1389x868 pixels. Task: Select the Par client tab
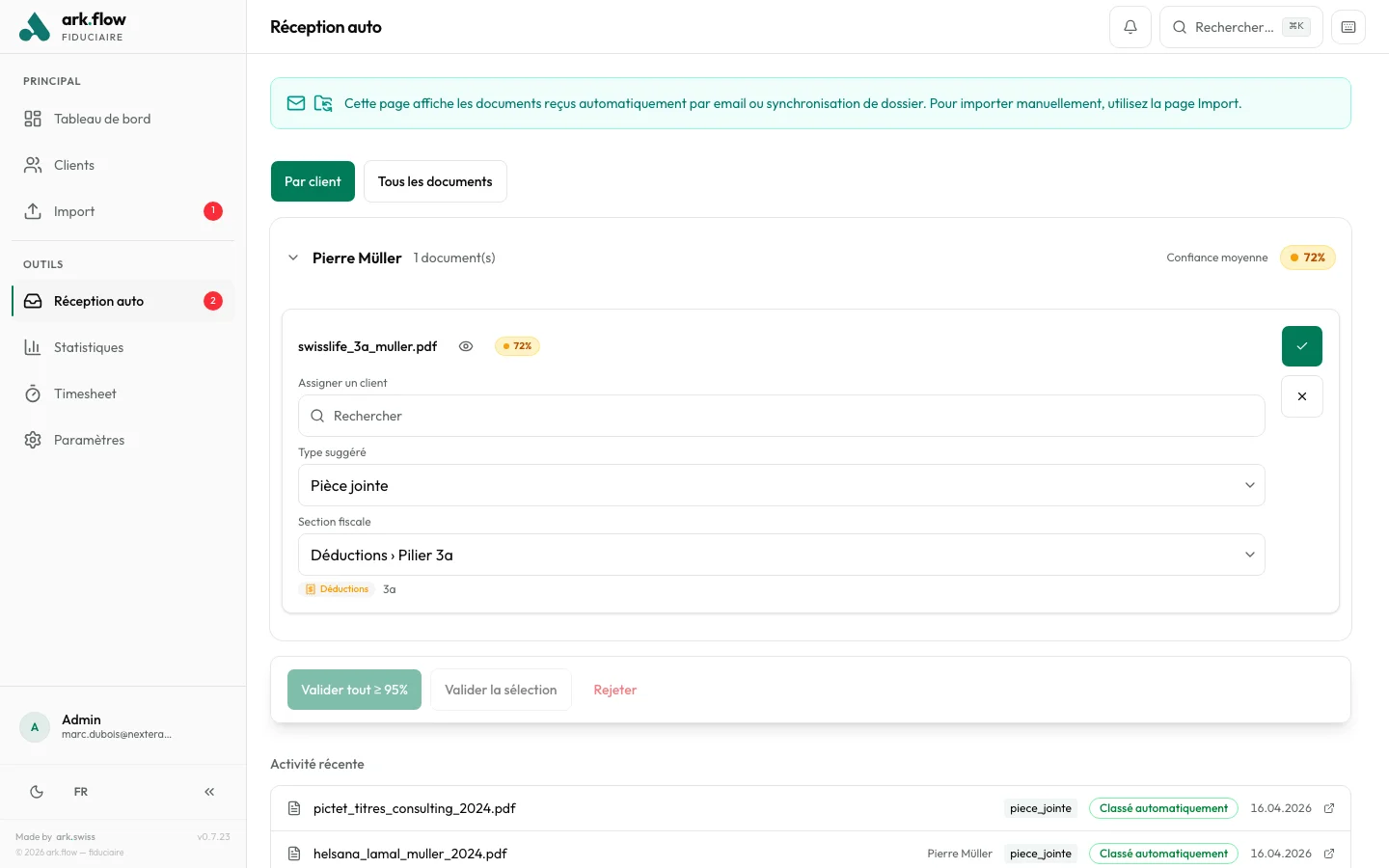313,181
